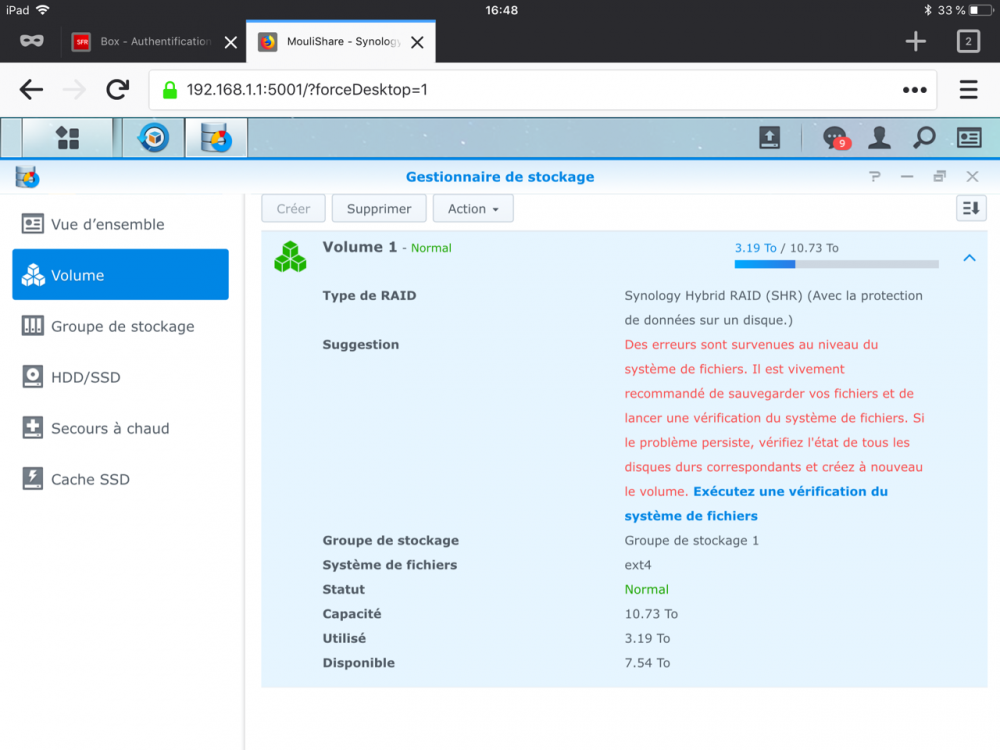Viewport: 1000px width, 750px height.
Task: Click the Supprimer button
Action: pyautogui.click(x=379, y=209)
